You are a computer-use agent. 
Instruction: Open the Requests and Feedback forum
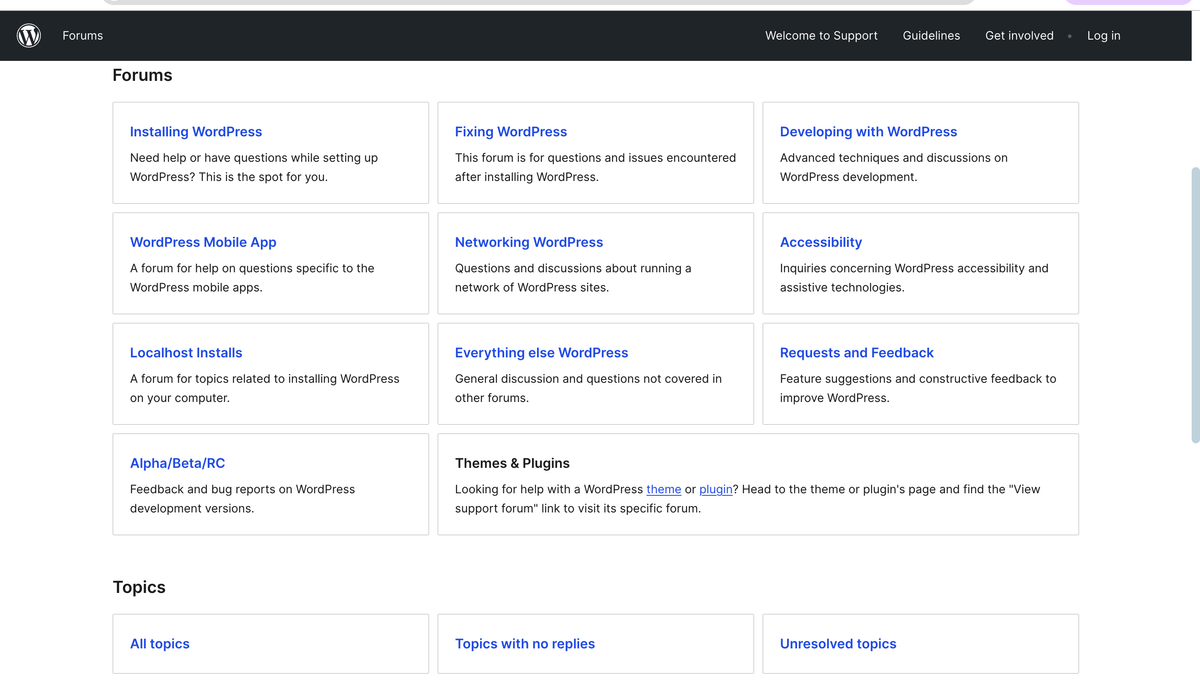coord(857,353)
